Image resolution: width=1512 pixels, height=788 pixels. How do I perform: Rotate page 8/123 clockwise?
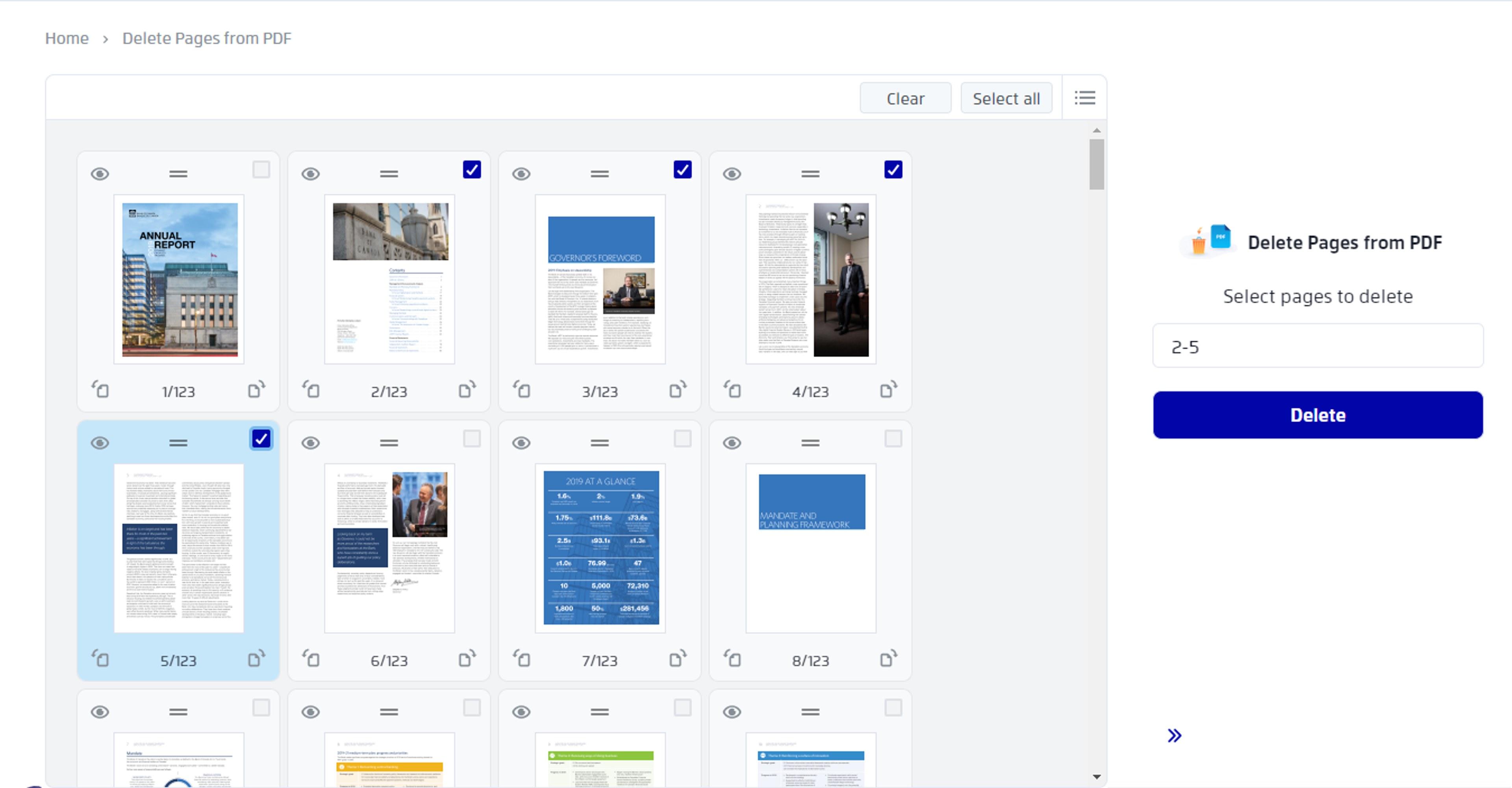(x=889, y=658)
